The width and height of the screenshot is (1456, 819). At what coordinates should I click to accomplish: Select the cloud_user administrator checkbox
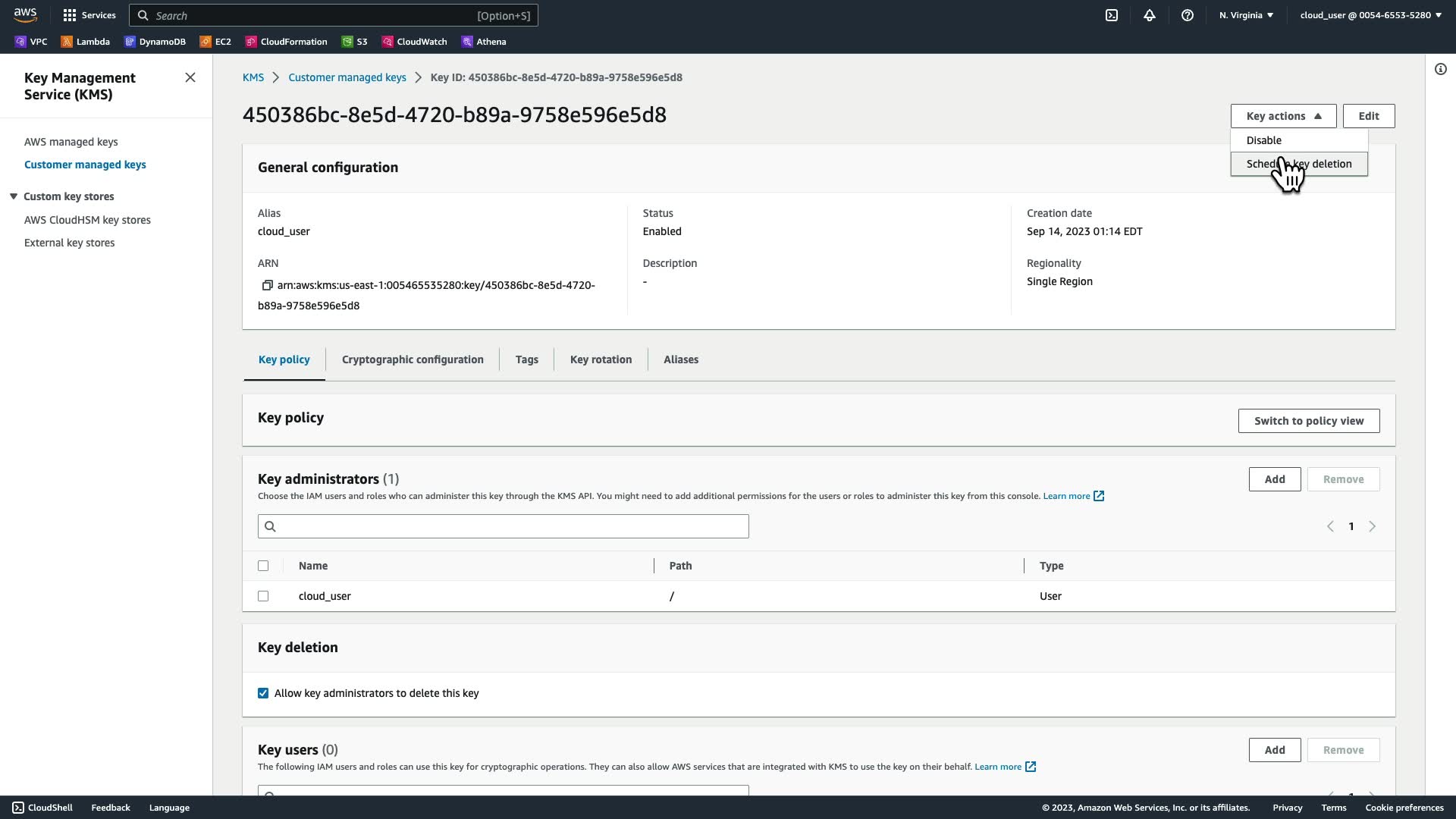[x=263, y=596]
